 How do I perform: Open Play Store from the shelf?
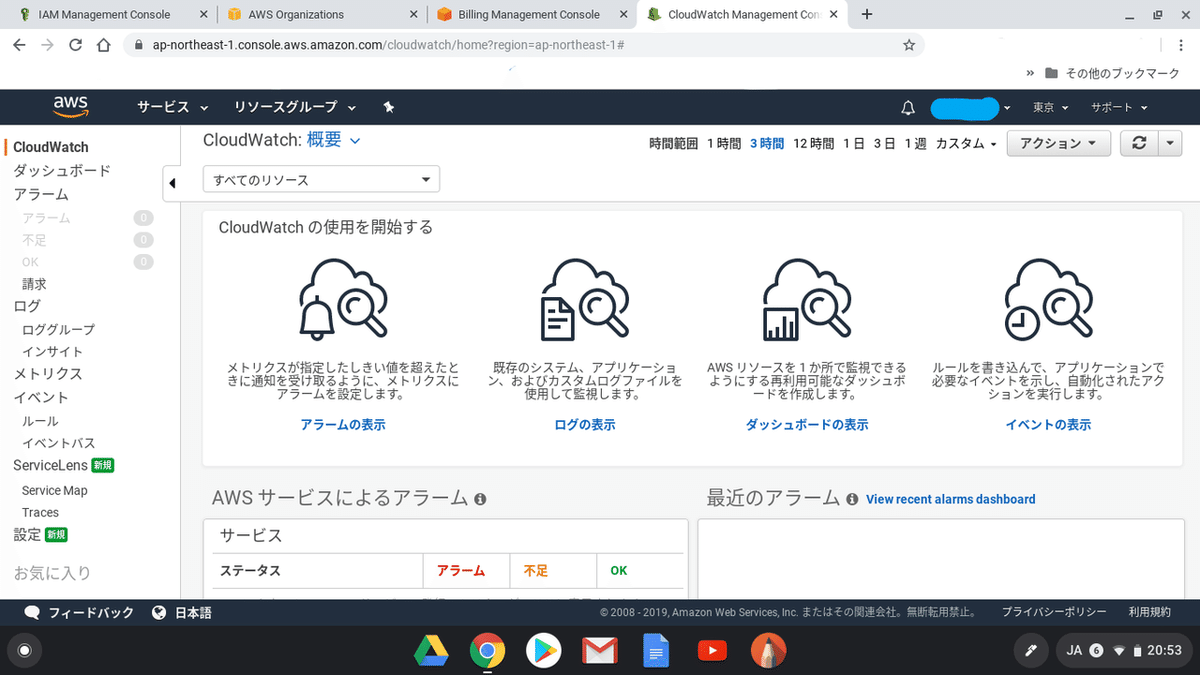pos(543,652)
